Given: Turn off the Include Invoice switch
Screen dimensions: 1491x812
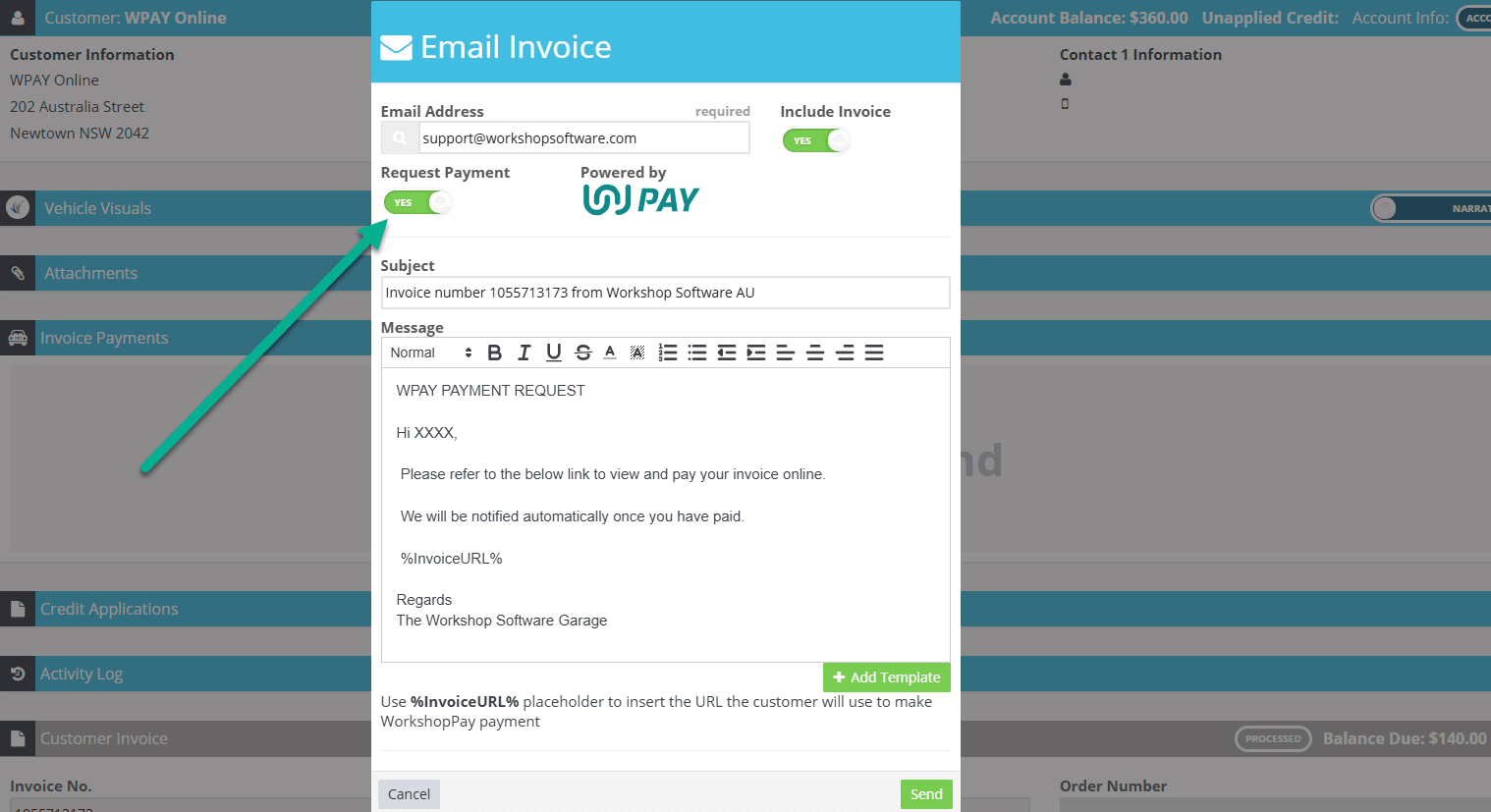Looking at the screenshot, I should tap(816, 140).
